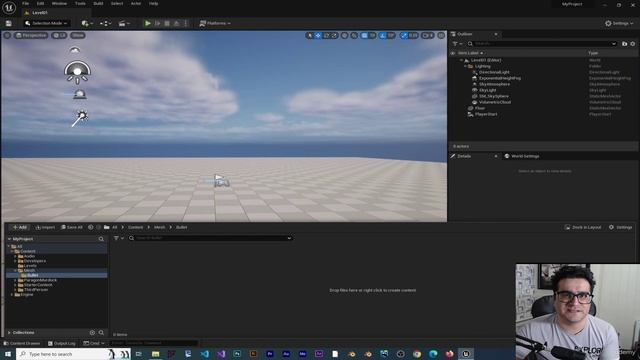Open the Outliner filter dropdown
Image resolution: width=640 pixels, height=360 pixels.
pyautogui.click(x=457, y=43)
